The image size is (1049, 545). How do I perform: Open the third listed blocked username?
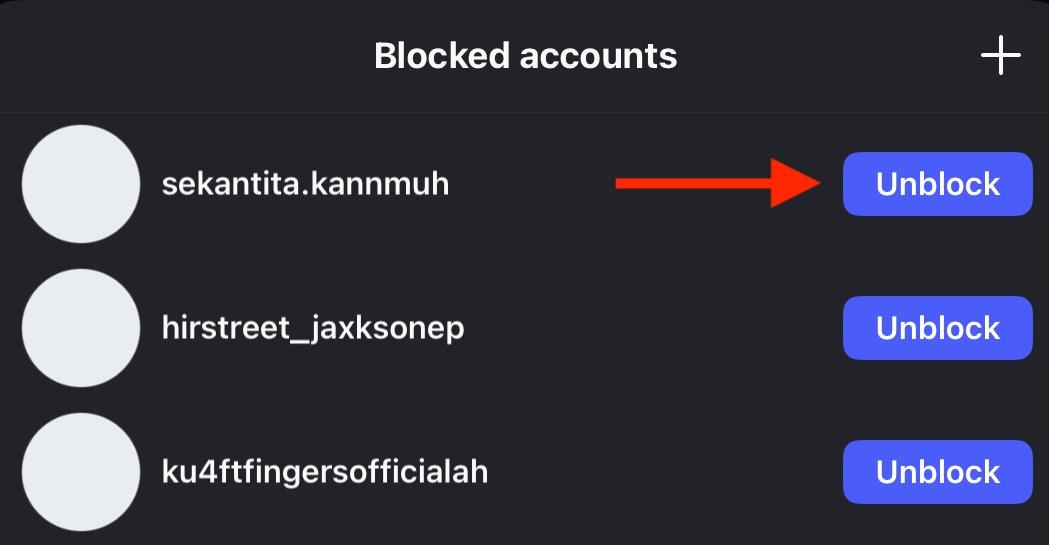click(x=325, y=472)
